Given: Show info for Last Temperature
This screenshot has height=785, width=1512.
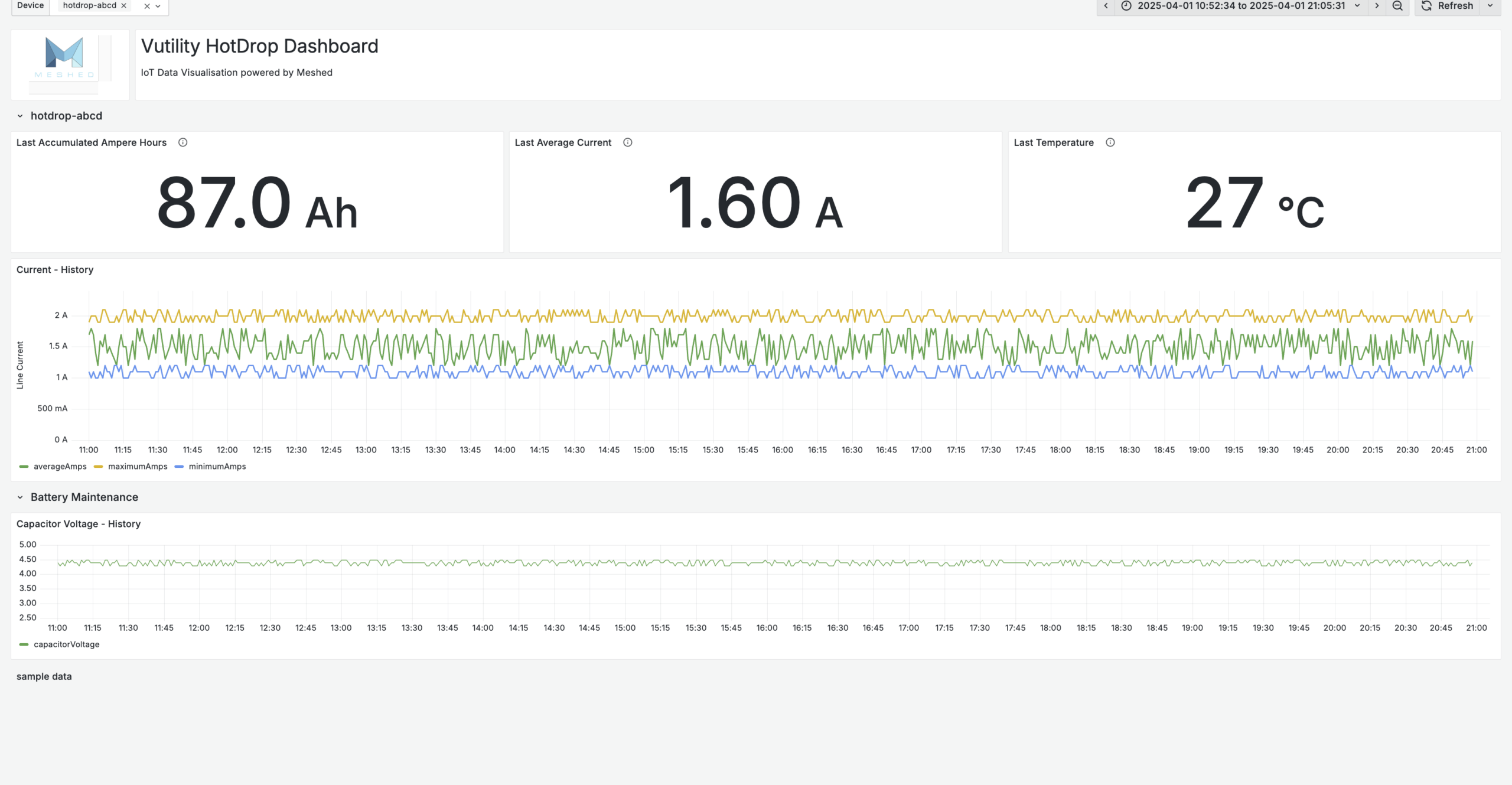Looking at the screenshot, I should (x=1110, y=142).
